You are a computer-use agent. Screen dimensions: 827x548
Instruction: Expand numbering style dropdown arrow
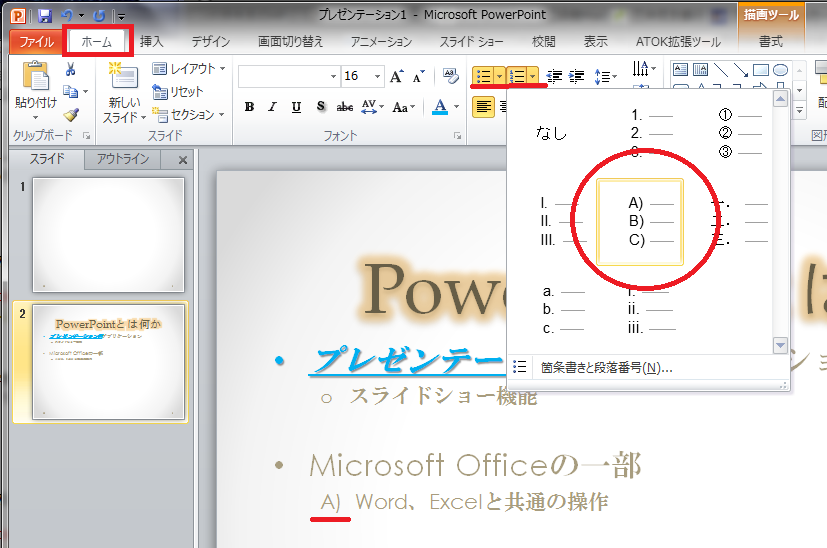[533, 76]
